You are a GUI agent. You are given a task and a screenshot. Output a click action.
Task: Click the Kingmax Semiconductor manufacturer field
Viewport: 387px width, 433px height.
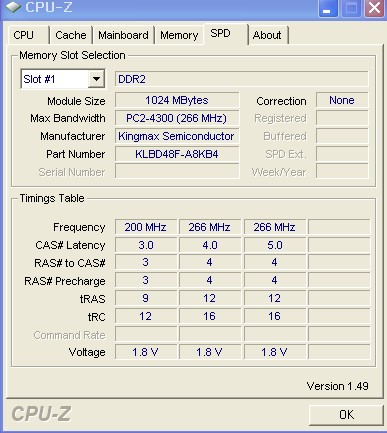click(x=177, y=136)
